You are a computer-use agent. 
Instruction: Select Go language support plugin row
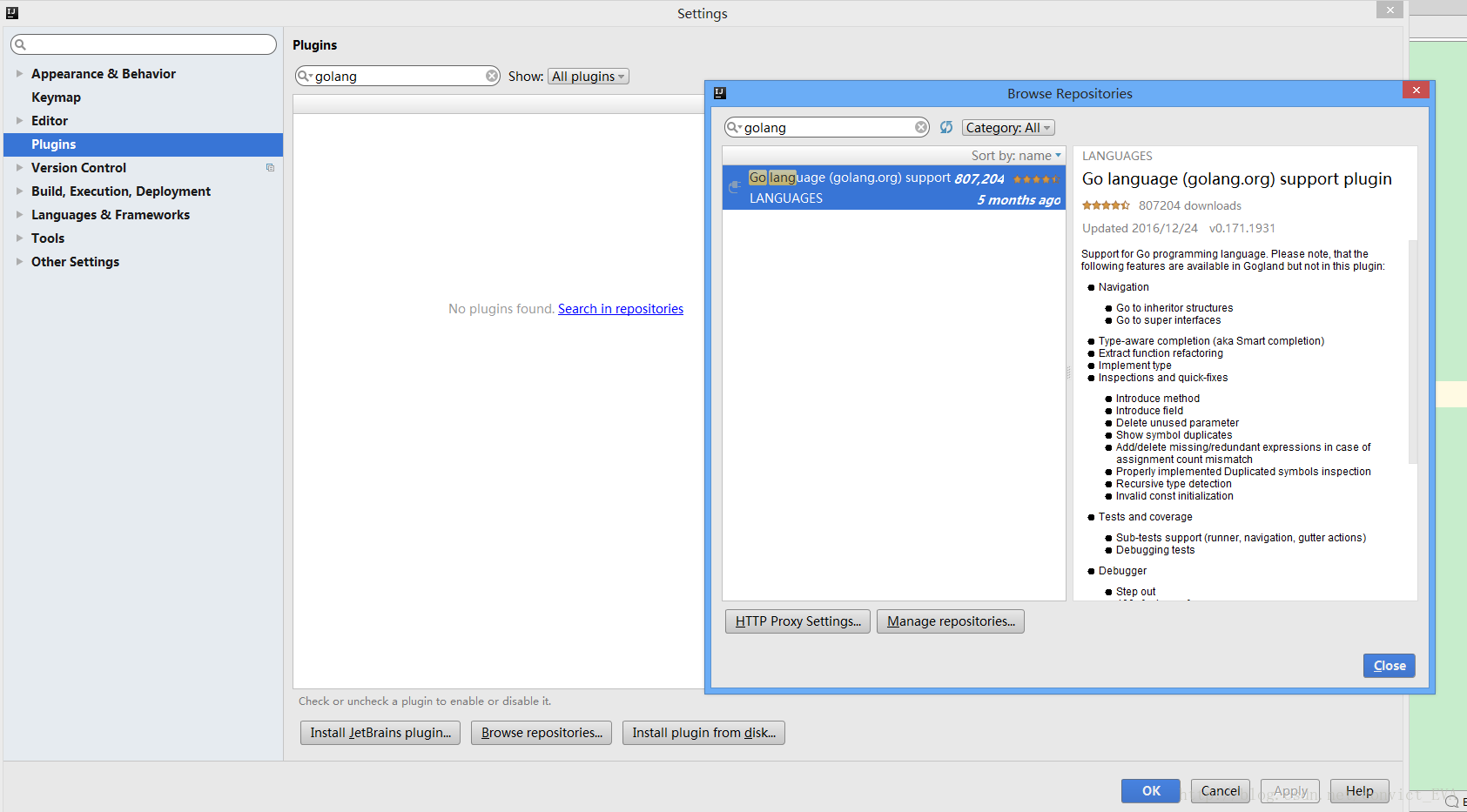894,188
